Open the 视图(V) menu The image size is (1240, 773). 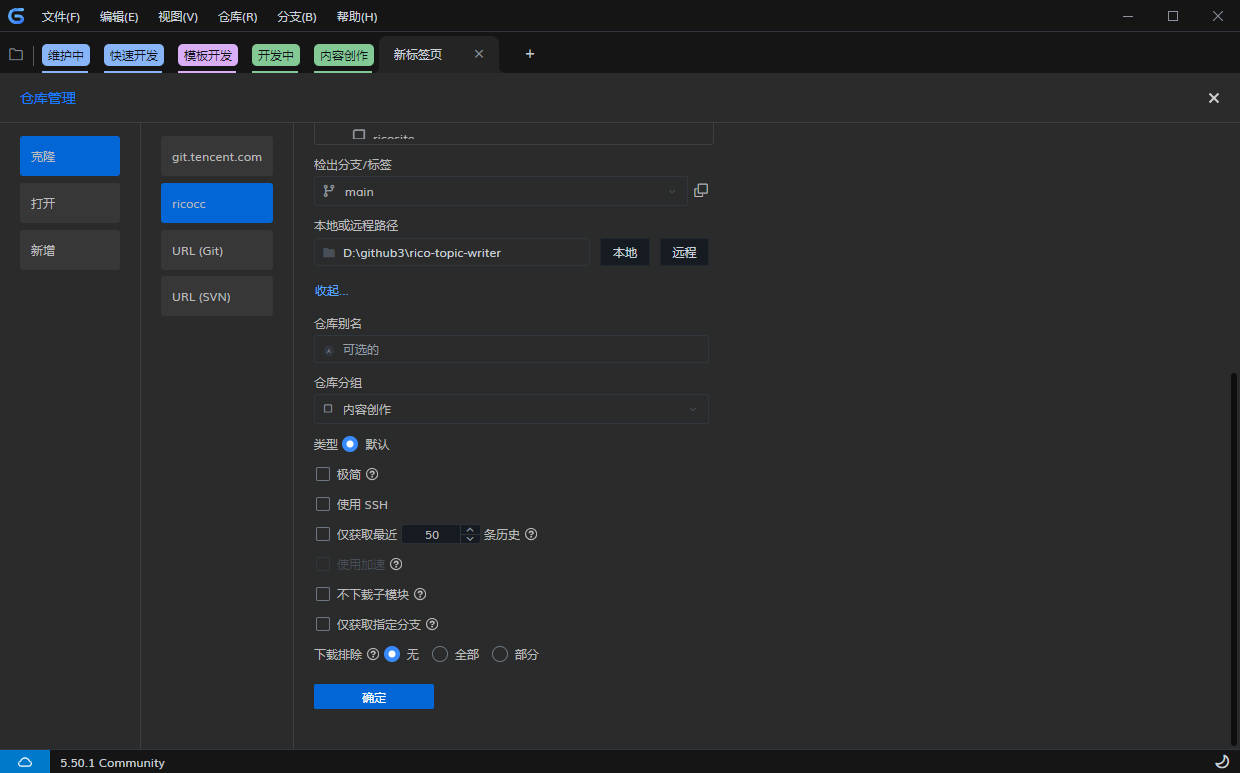click(178, 17)
